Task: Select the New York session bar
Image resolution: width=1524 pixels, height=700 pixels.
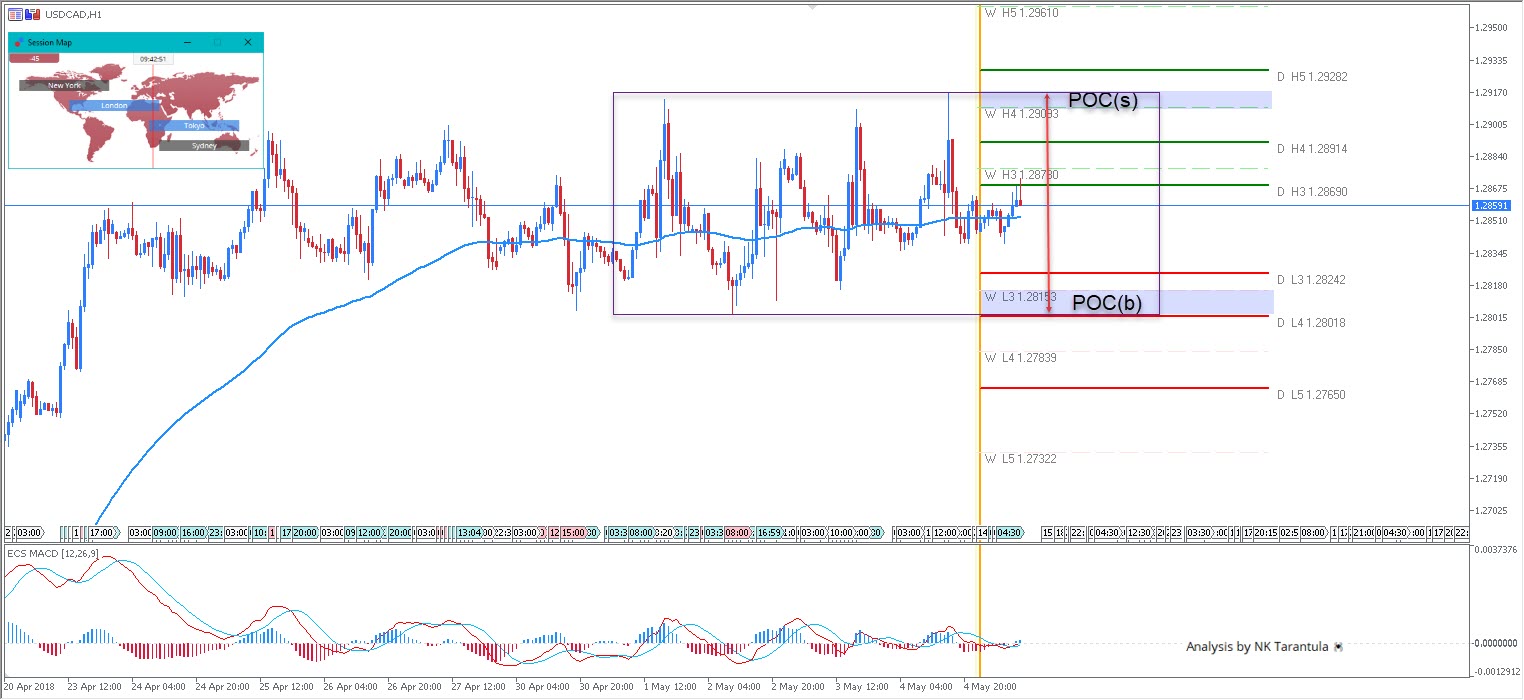Action: point(64,86)
